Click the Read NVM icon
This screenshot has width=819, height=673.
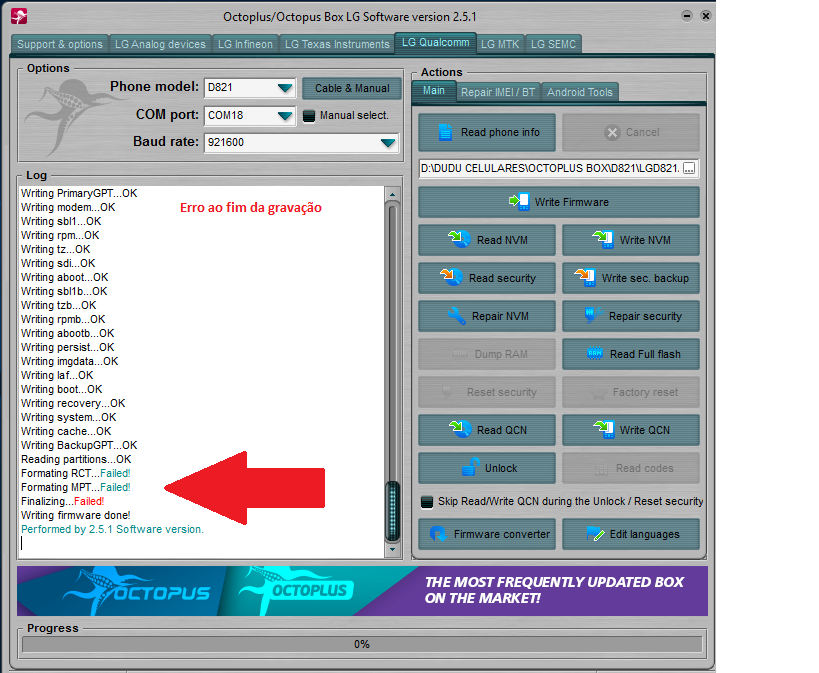pos(460,239)
